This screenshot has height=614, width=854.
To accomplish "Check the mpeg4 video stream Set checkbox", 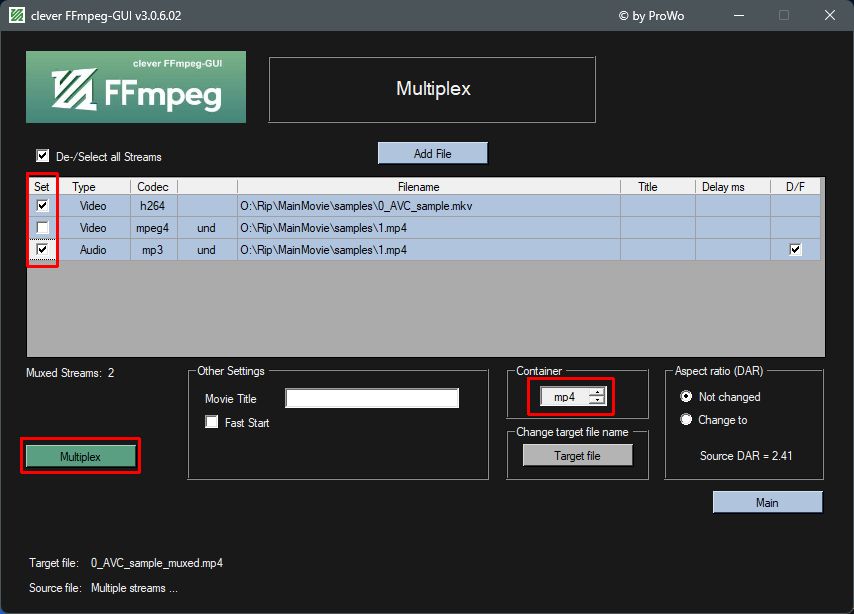I will point(42,228).
